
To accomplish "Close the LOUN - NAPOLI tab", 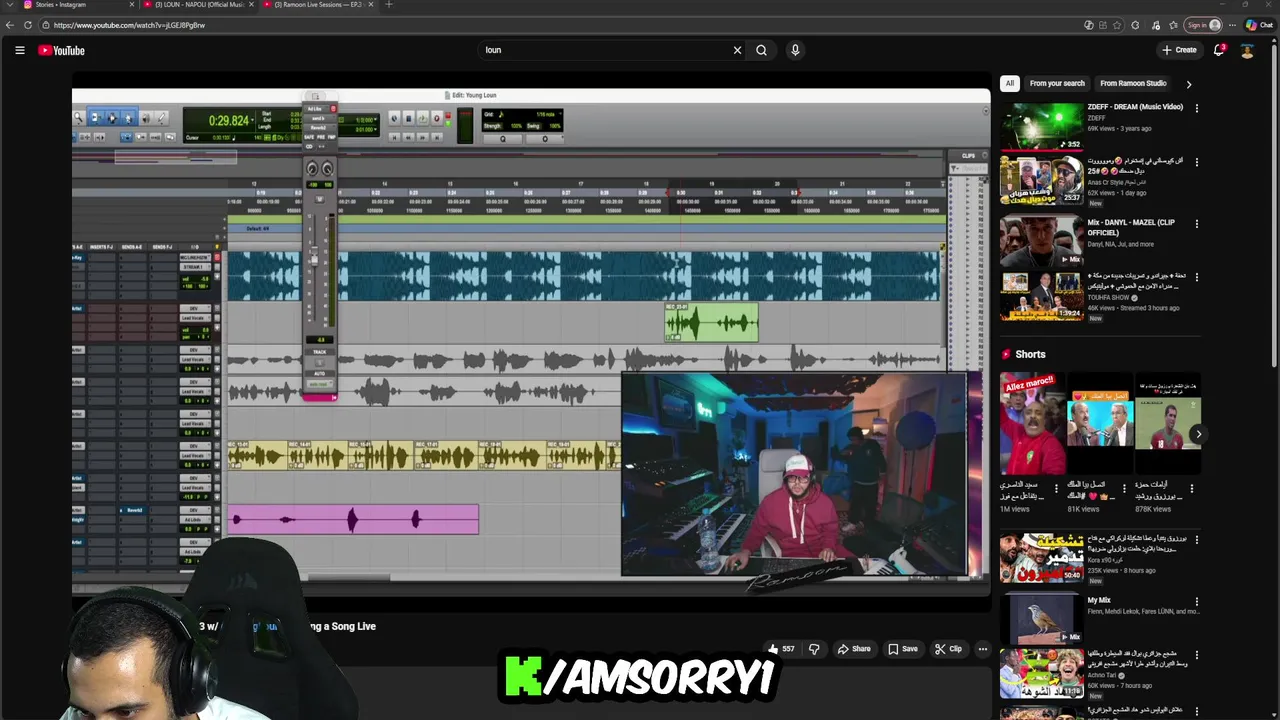I will coord(249,5).
